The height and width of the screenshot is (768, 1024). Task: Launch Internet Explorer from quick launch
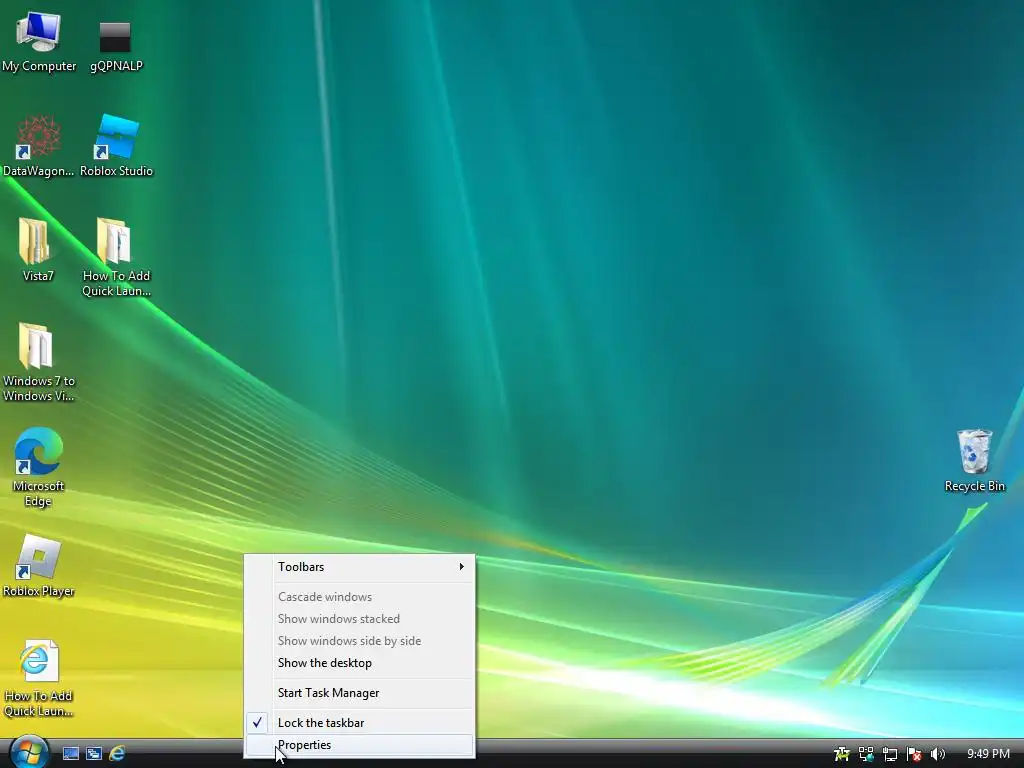(117, 754)
